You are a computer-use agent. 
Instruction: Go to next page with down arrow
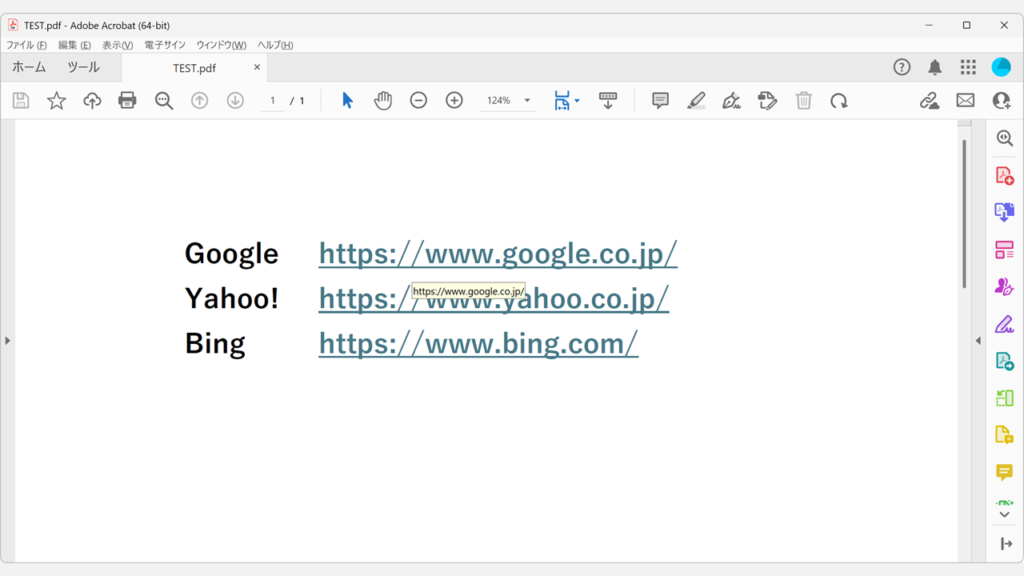235,101
